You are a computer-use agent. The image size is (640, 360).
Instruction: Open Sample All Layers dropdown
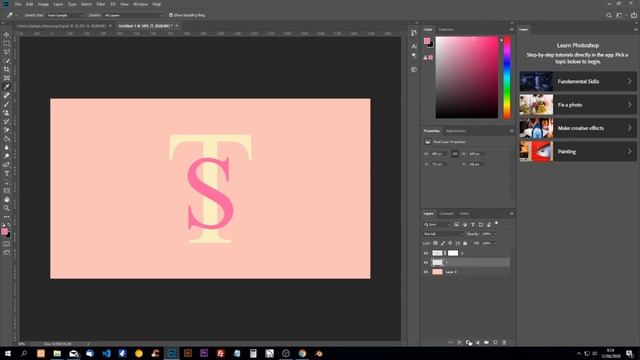(x=132, y=15)
